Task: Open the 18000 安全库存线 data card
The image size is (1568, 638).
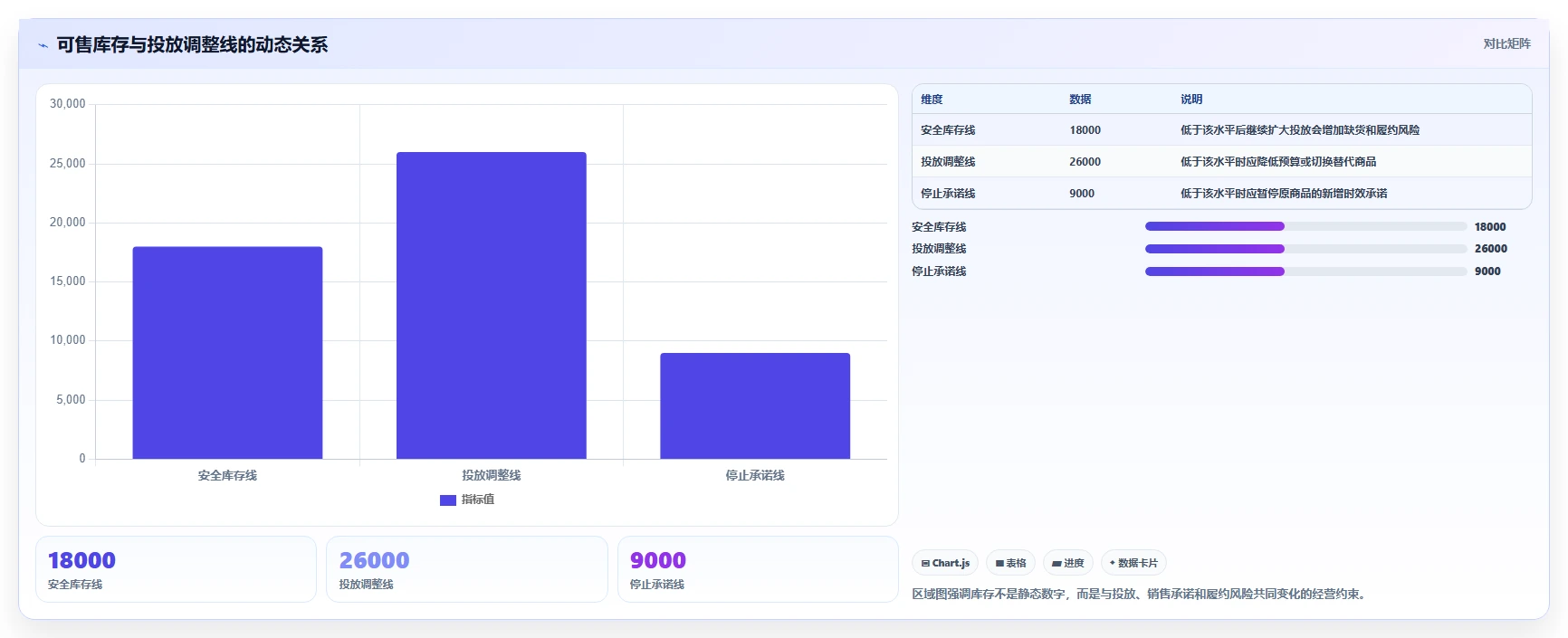Action: click(x=176, y=569)
